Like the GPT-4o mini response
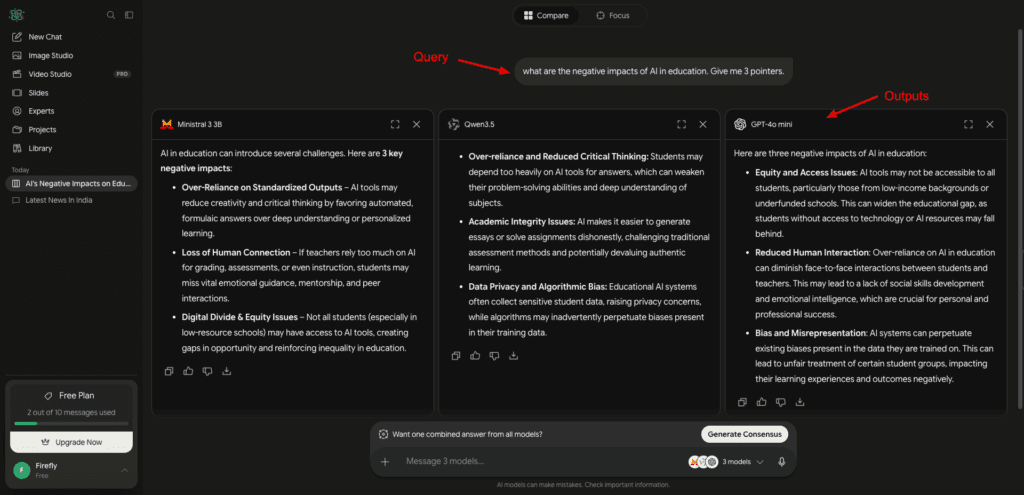The height and width of the screenshot is (495, 1024). pyautogui.click(x=761, y=402)
